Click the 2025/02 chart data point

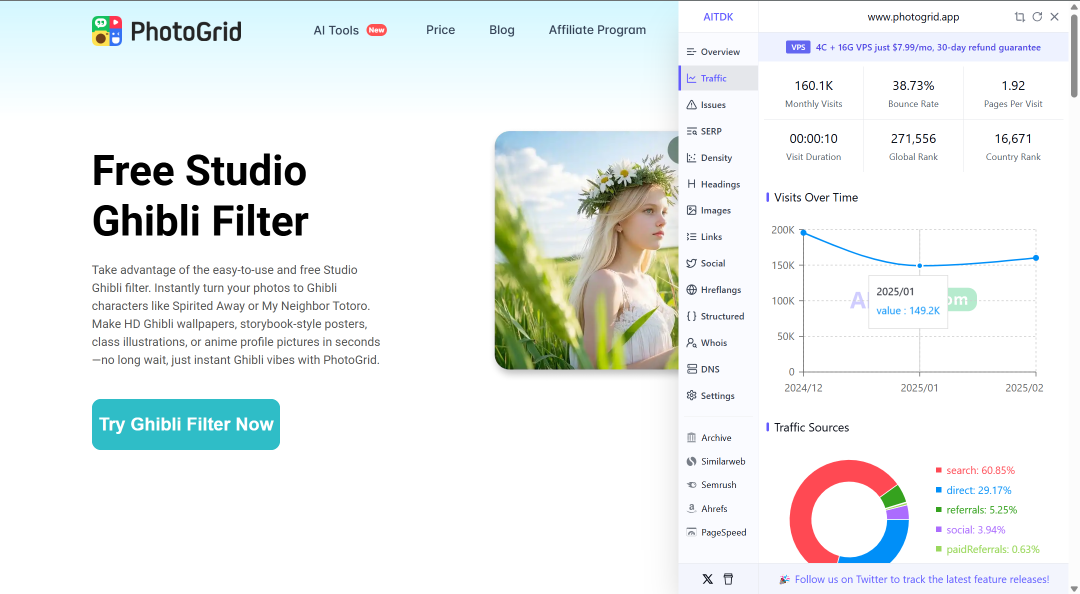pyautogui.click(x=1036, y=258)
